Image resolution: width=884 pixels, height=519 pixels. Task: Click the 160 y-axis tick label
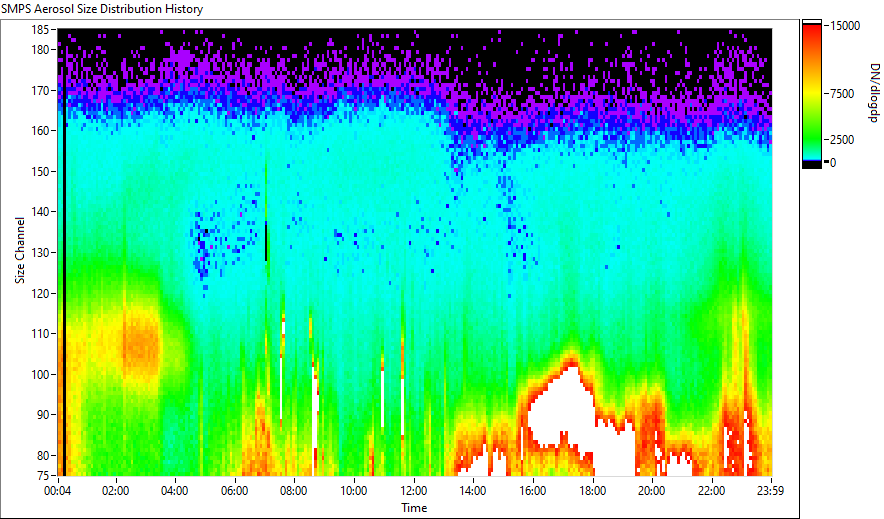tap(40, 131)
